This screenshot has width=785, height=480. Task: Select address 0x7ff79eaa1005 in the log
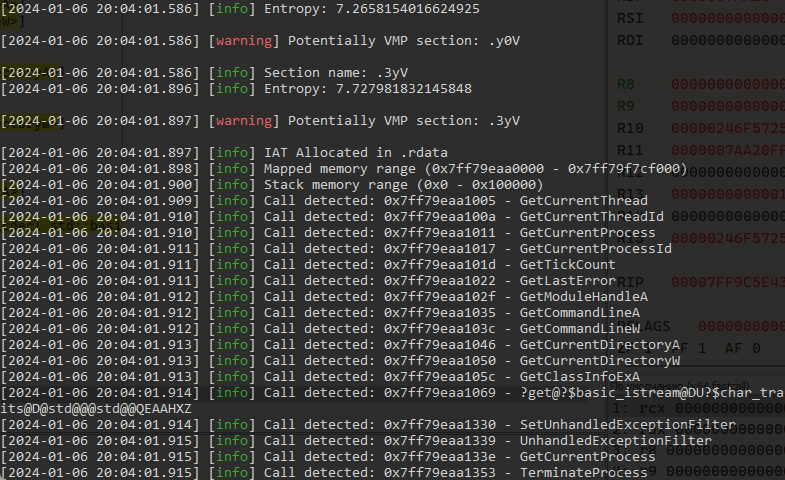pos(440,201)
